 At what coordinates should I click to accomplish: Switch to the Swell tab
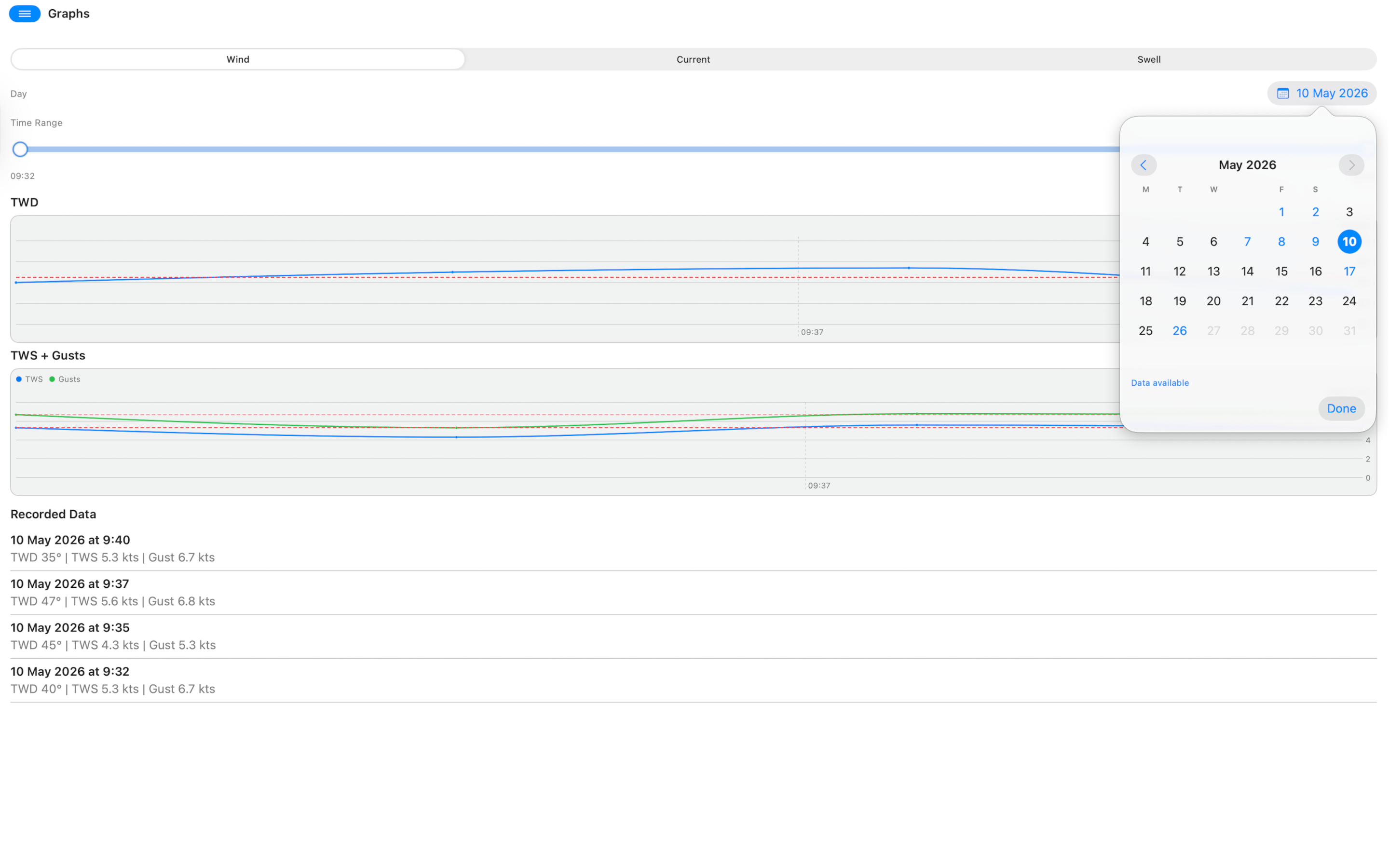point(1148,59)
